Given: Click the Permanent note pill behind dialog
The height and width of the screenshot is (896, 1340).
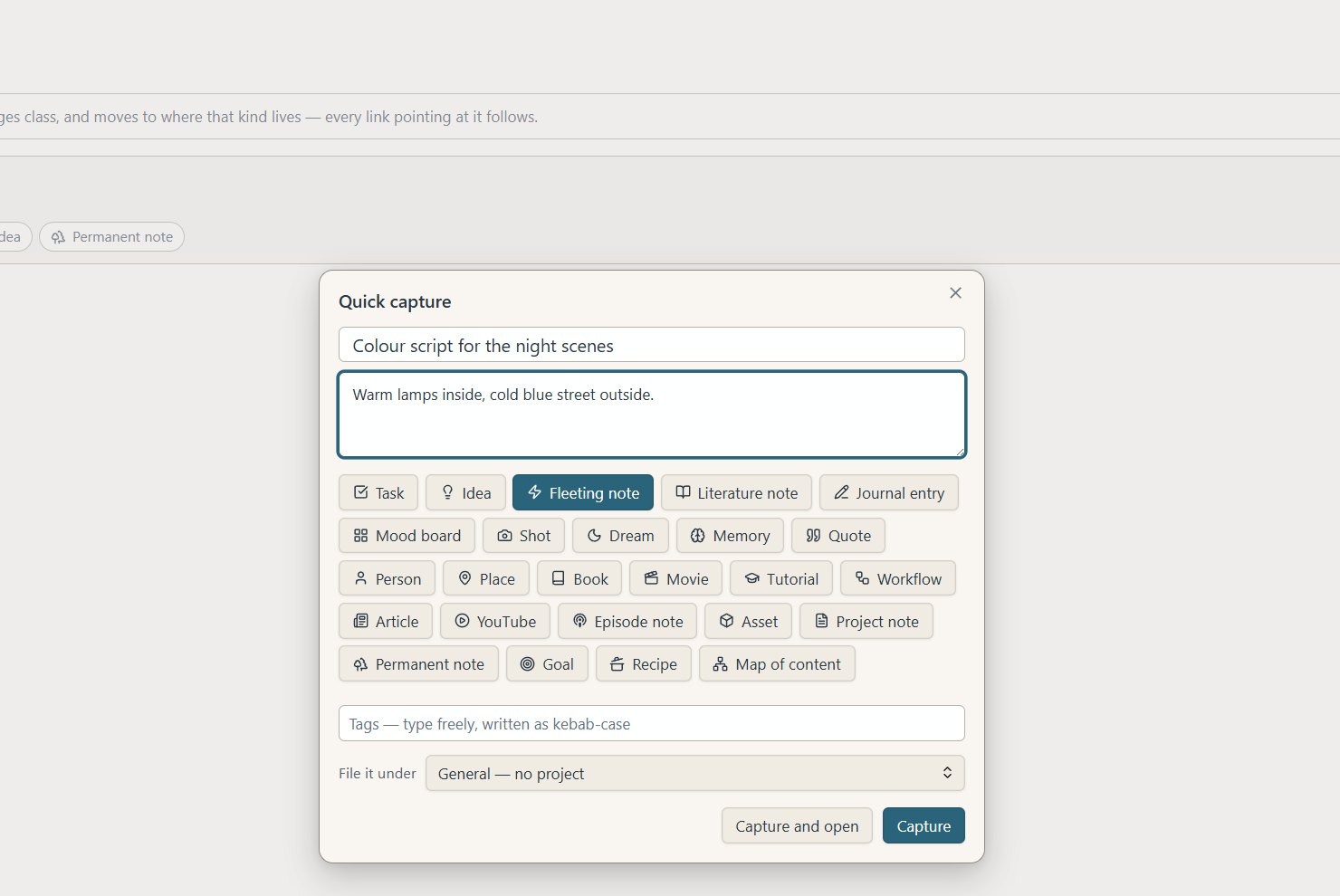Looking at the screenshot, I should pos(111,236).
